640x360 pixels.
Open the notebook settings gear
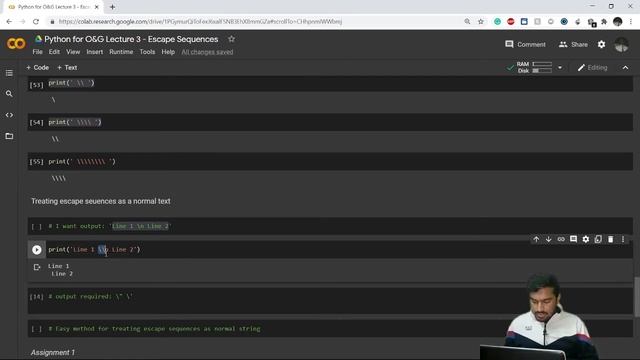click(x=602, y=44)
